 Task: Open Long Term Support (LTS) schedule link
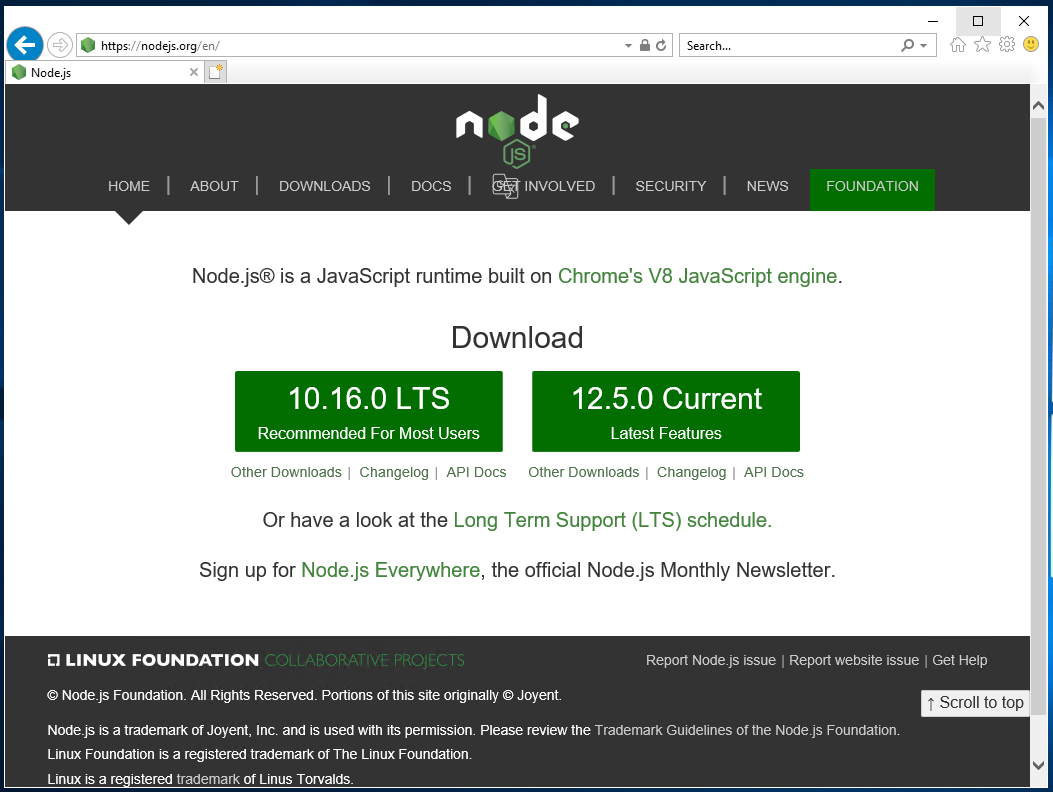click(612, 520)
